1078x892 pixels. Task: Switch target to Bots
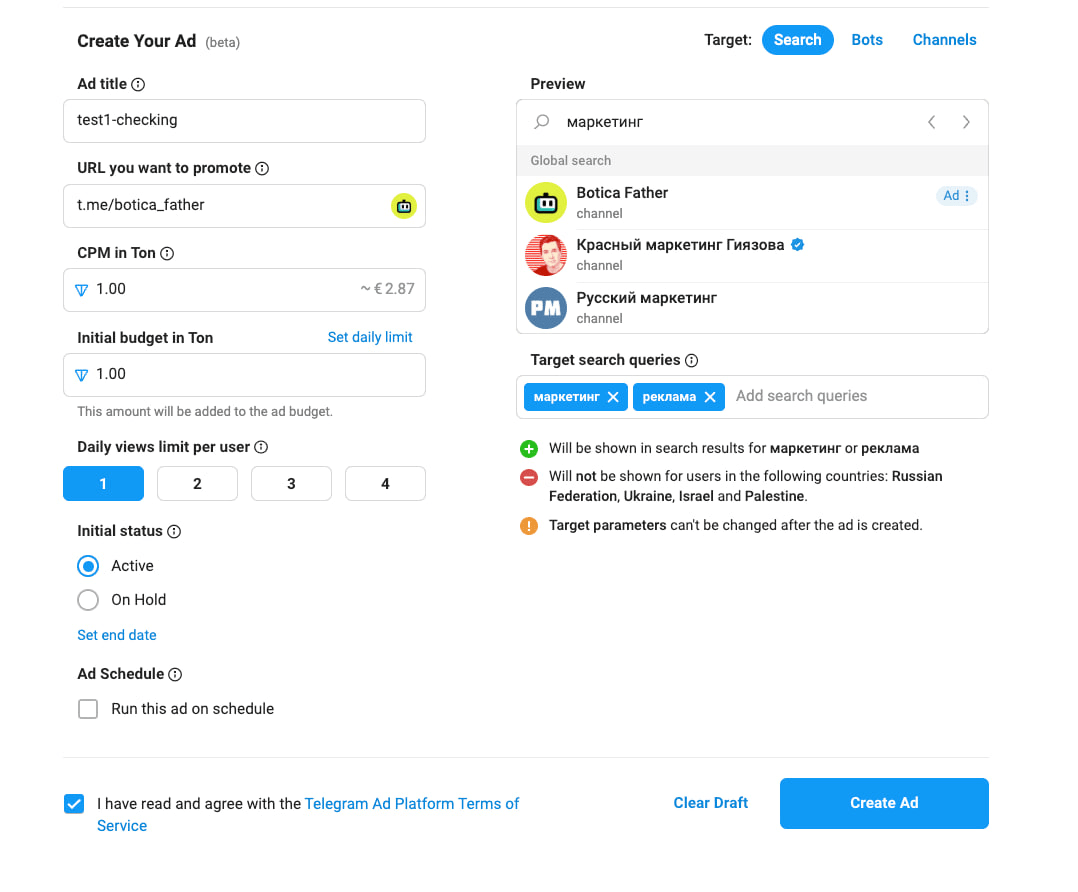point(867,40)
